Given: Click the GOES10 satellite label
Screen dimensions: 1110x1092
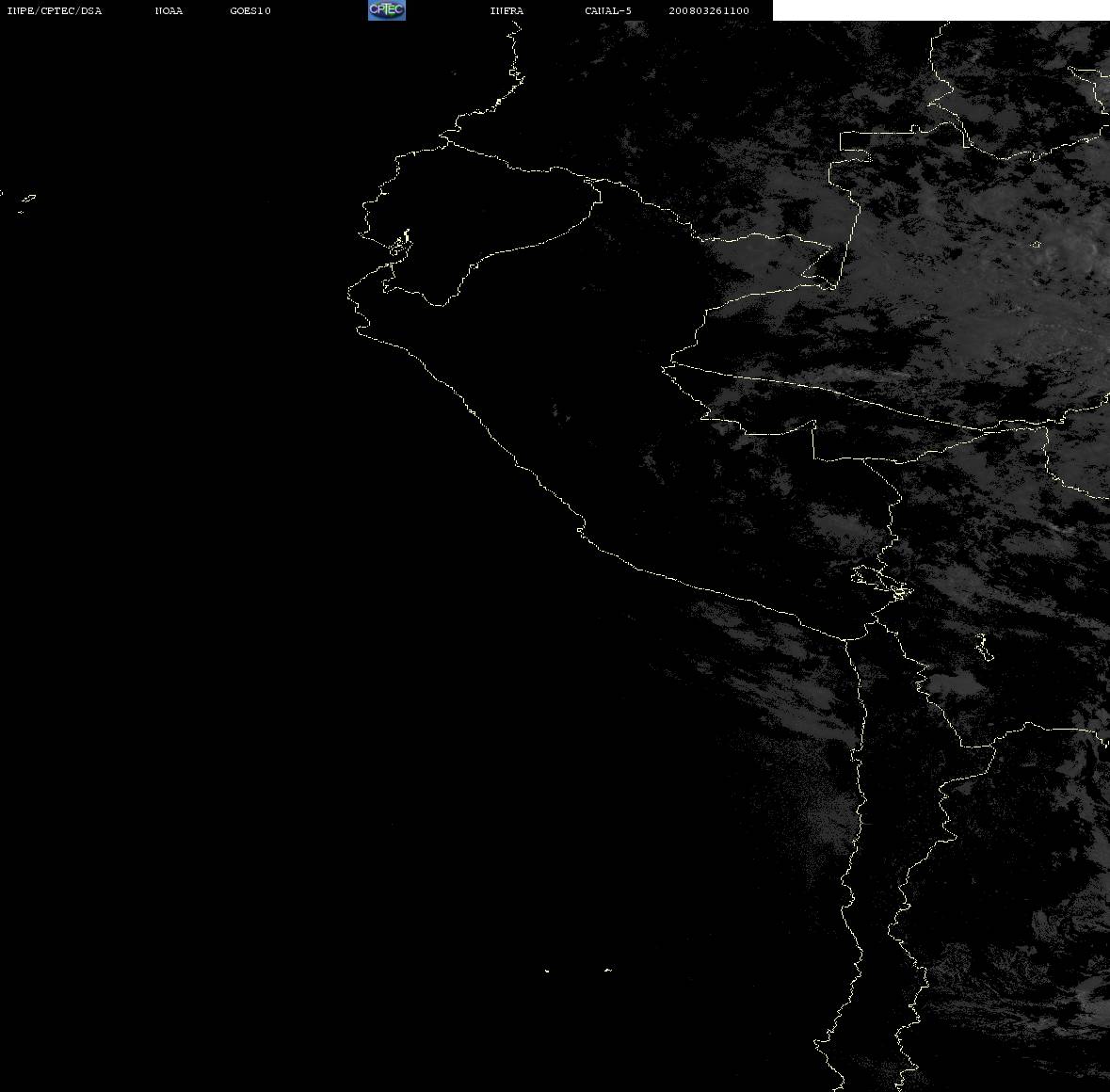Looking at the screenshot, I should 250,10.
